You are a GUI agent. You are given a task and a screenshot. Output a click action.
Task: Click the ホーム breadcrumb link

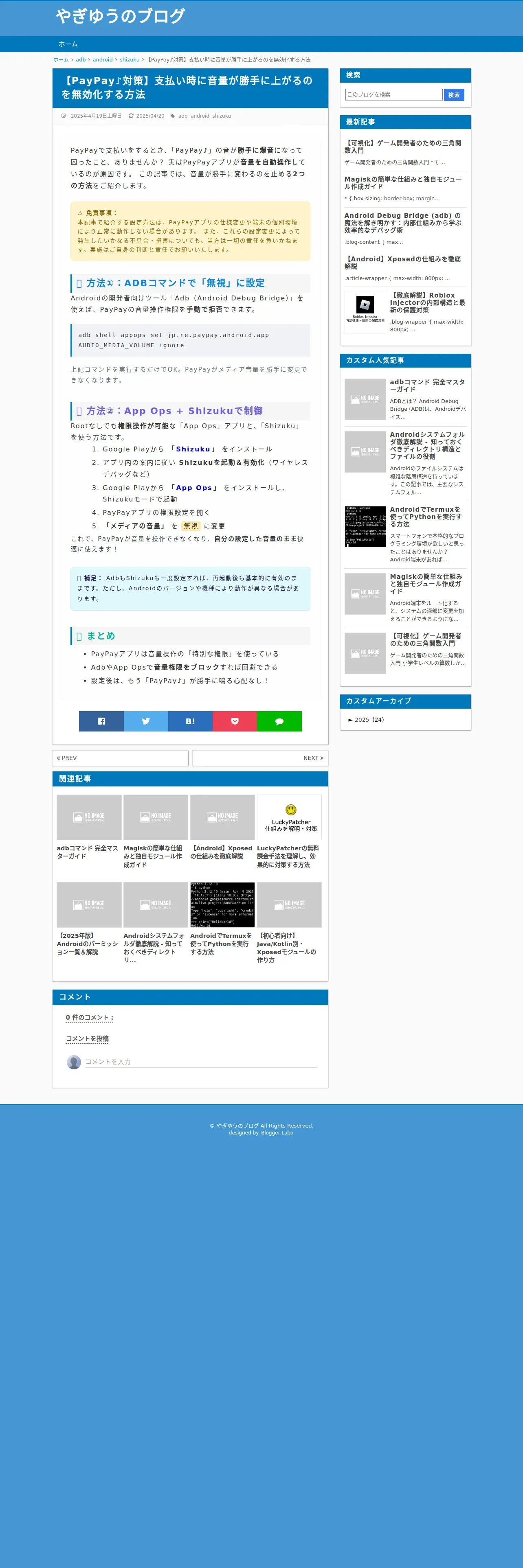tap(61, 60)
